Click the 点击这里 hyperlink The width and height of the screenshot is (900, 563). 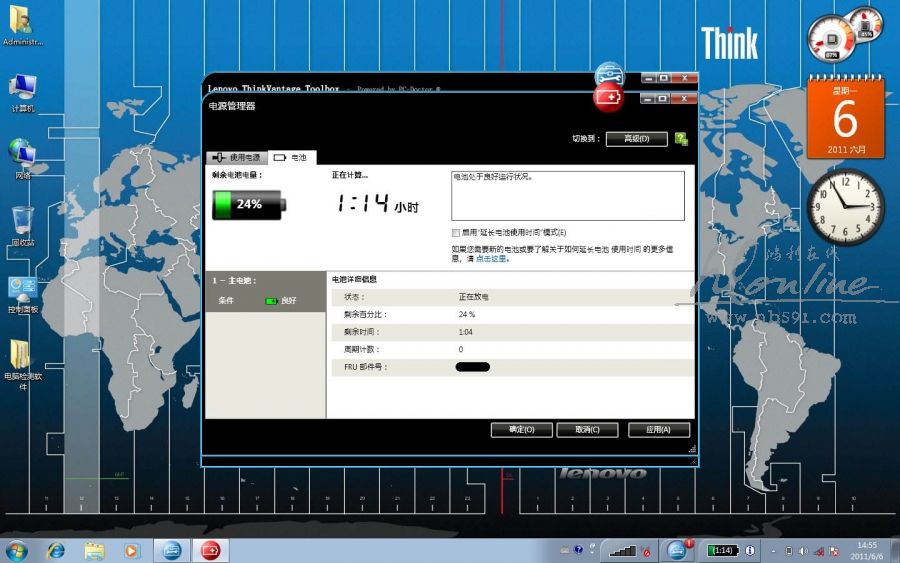pyautogui.click(x=492, y=259)
